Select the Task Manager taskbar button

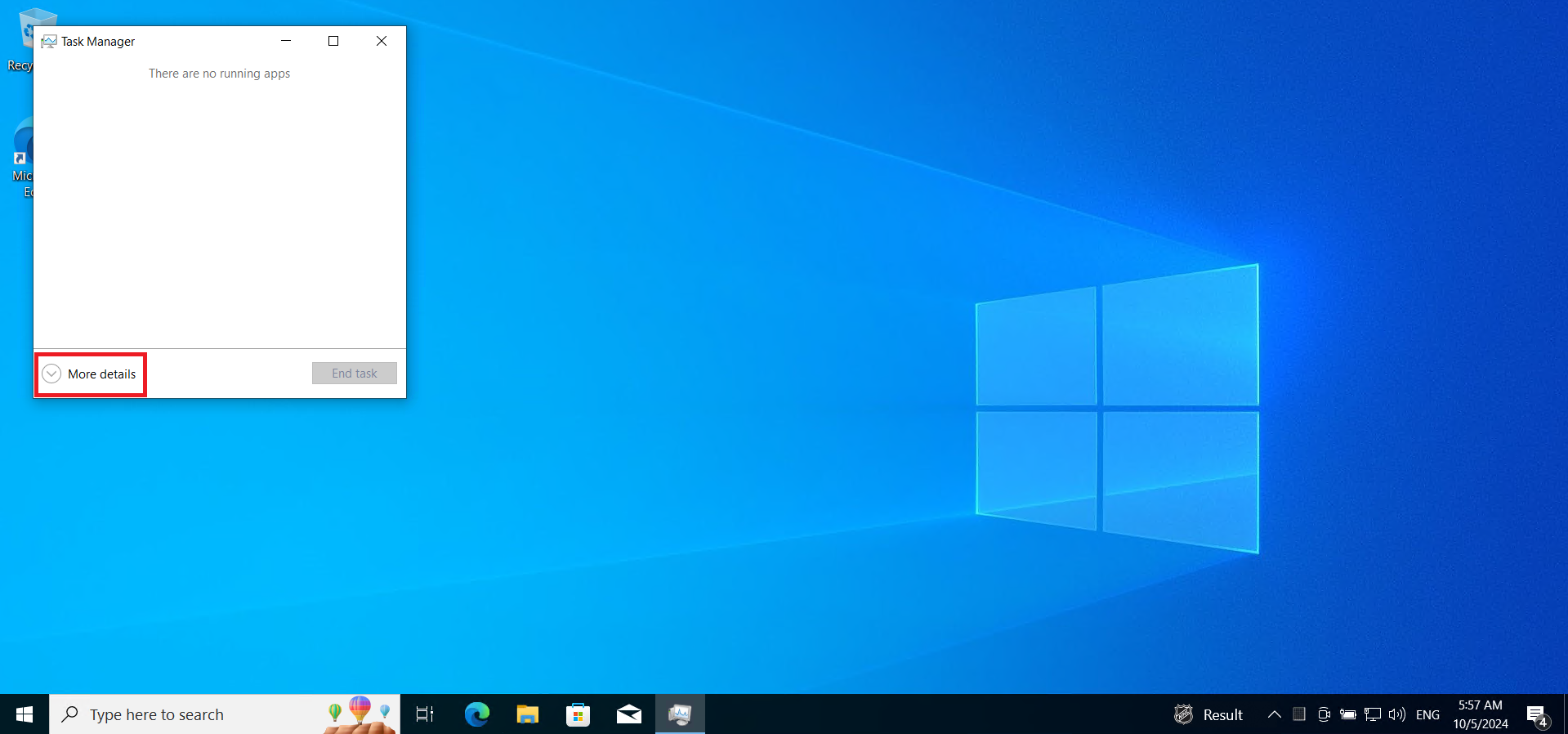[x=680, y=714]
